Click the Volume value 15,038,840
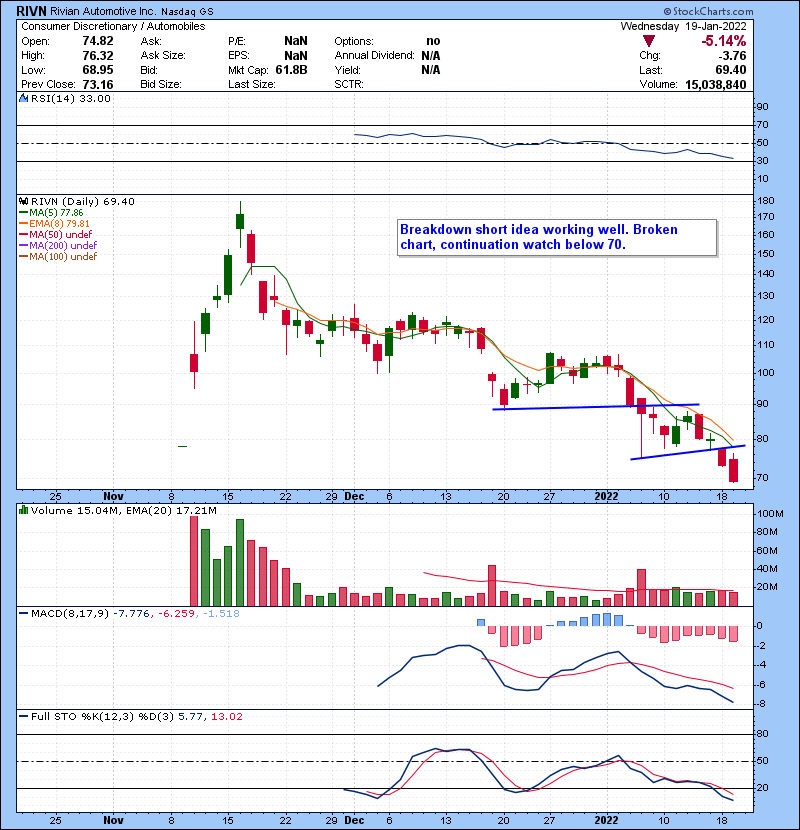Image resolution: width=800 pixels, height=830 pixels. [715, 84]
